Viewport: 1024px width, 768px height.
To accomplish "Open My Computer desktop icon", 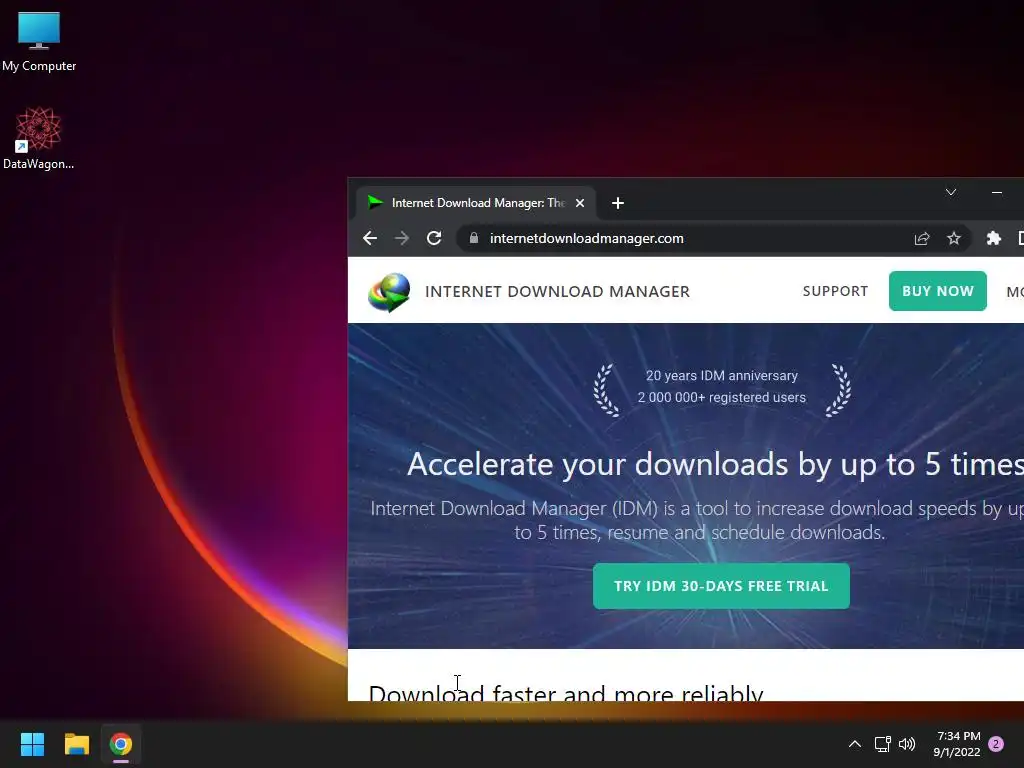I will pyautogui.click(x=39, y=41).
